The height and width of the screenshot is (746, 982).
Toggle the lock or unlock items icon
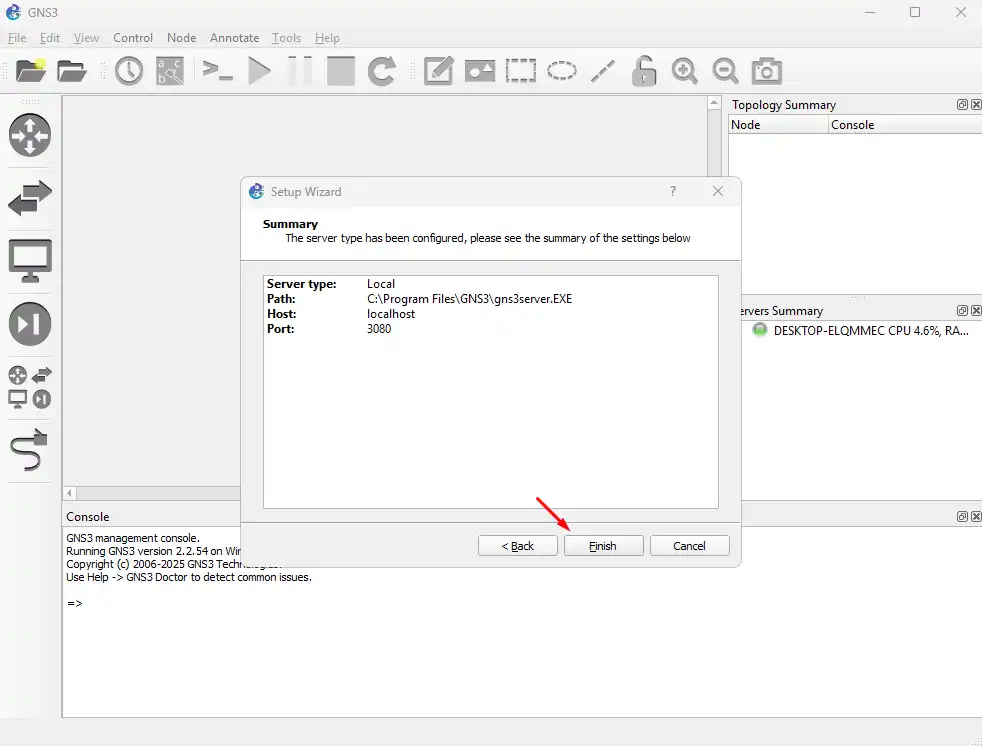644,71
